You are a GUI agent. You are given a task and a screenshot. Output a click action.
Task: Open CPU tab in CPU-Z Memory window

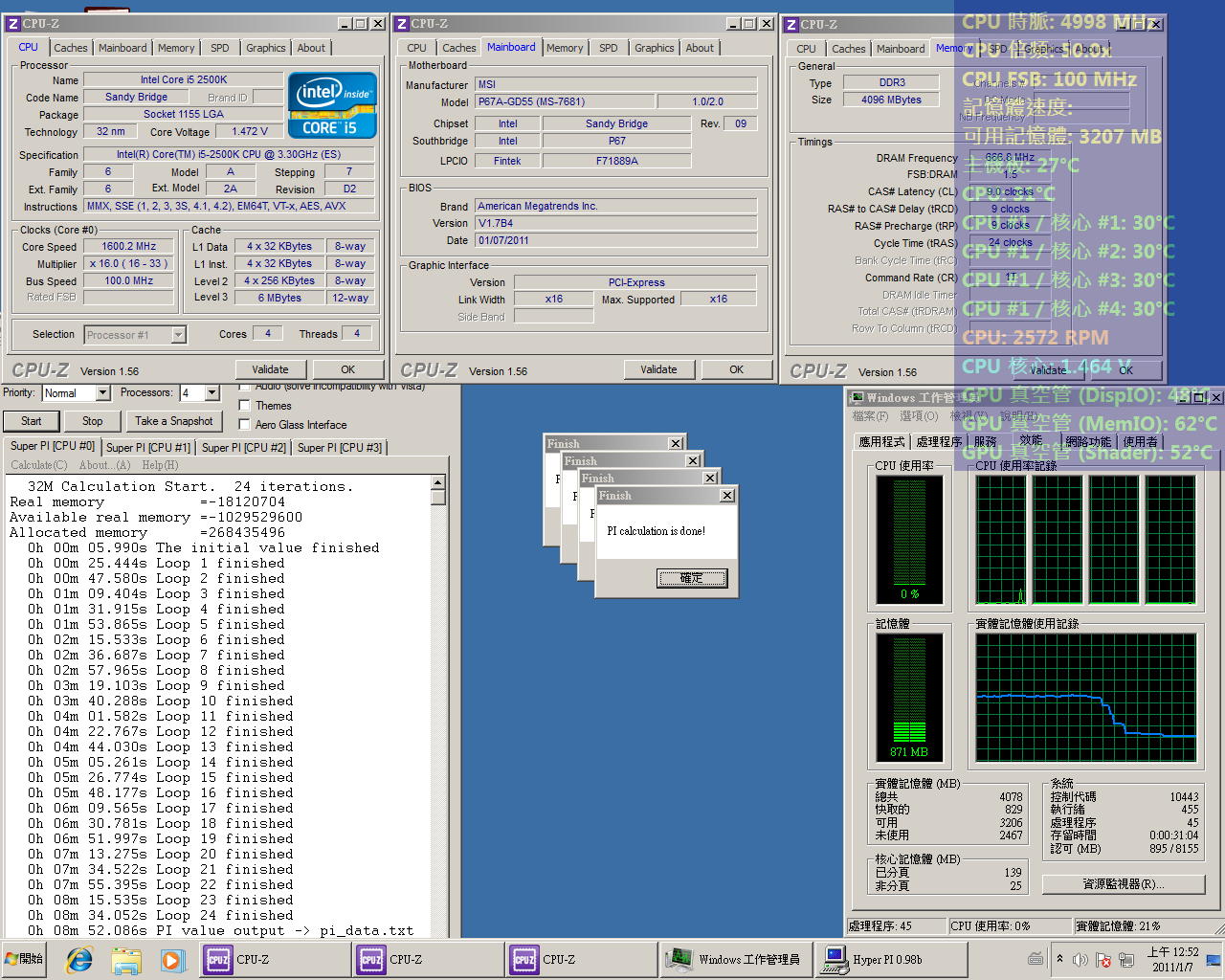(807, 49)
